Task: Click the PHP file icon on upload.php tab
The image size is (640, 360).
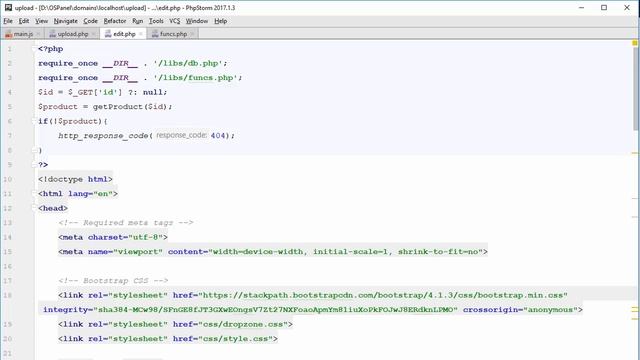Action: pyautogui.click(x=53, y=34)
